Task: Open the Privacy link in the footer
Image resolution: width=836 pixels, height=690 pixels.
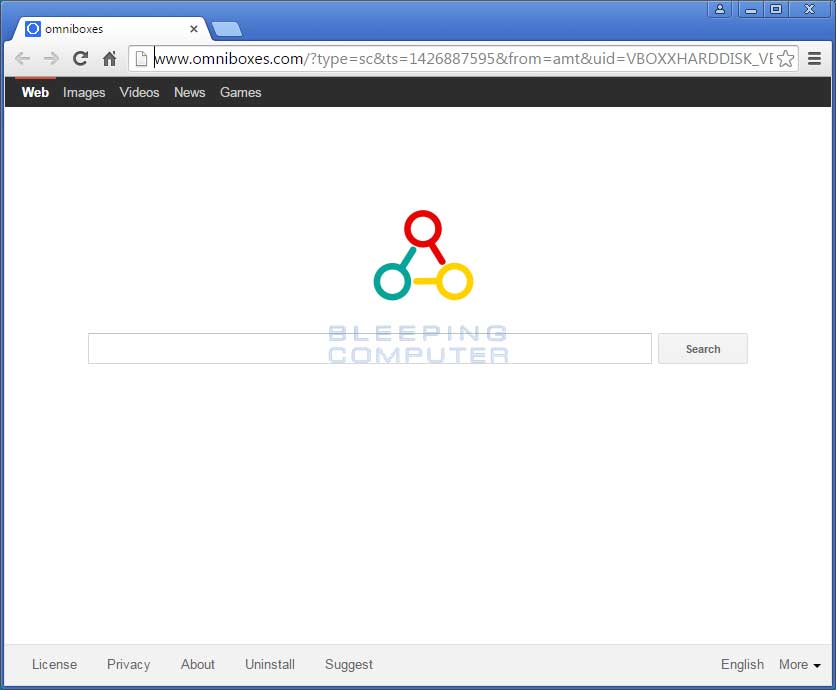Action: point(128,664)
